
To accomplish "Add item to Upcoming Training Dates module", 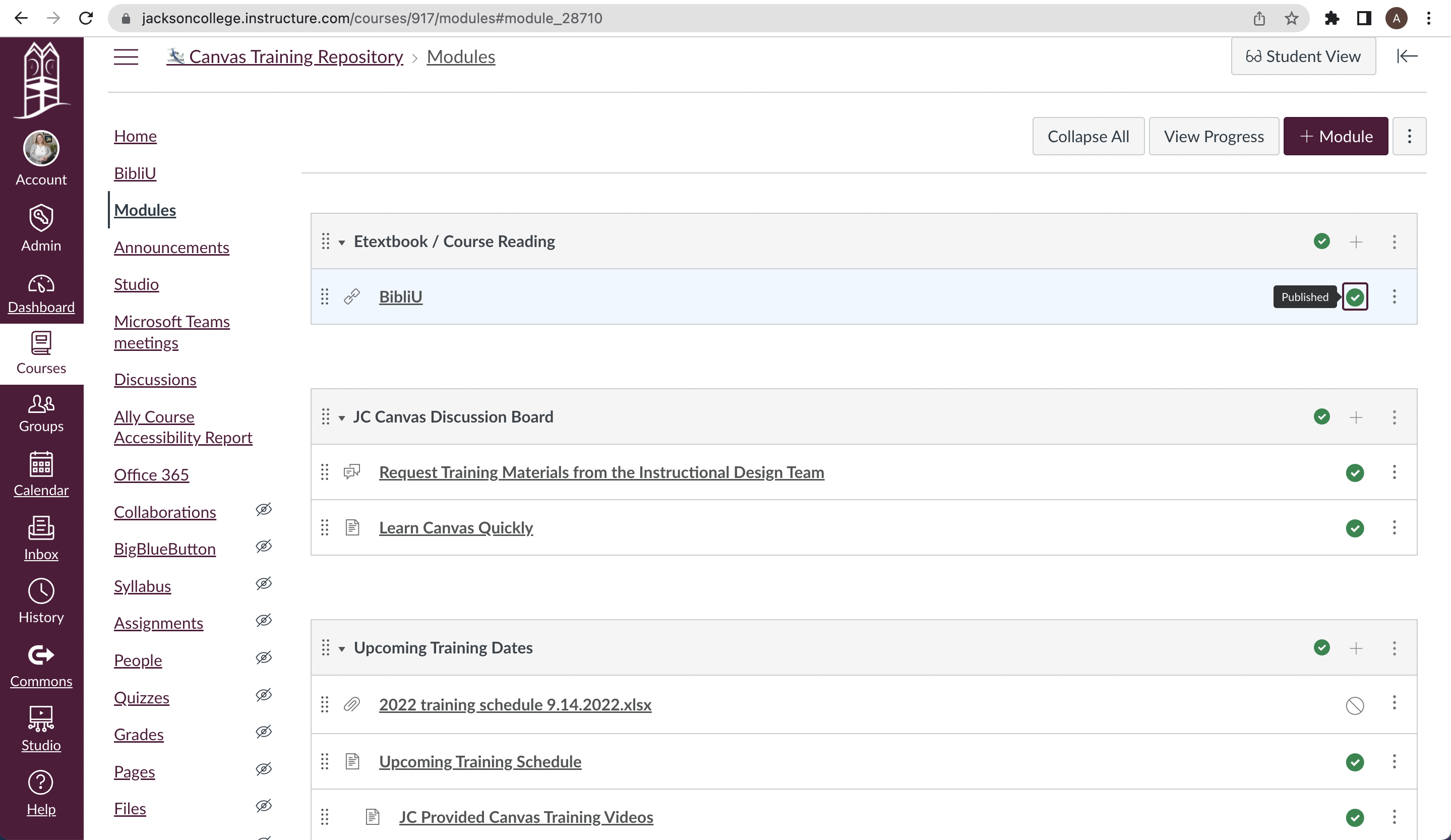I will pyautogui.click(x=1355, y=648).
